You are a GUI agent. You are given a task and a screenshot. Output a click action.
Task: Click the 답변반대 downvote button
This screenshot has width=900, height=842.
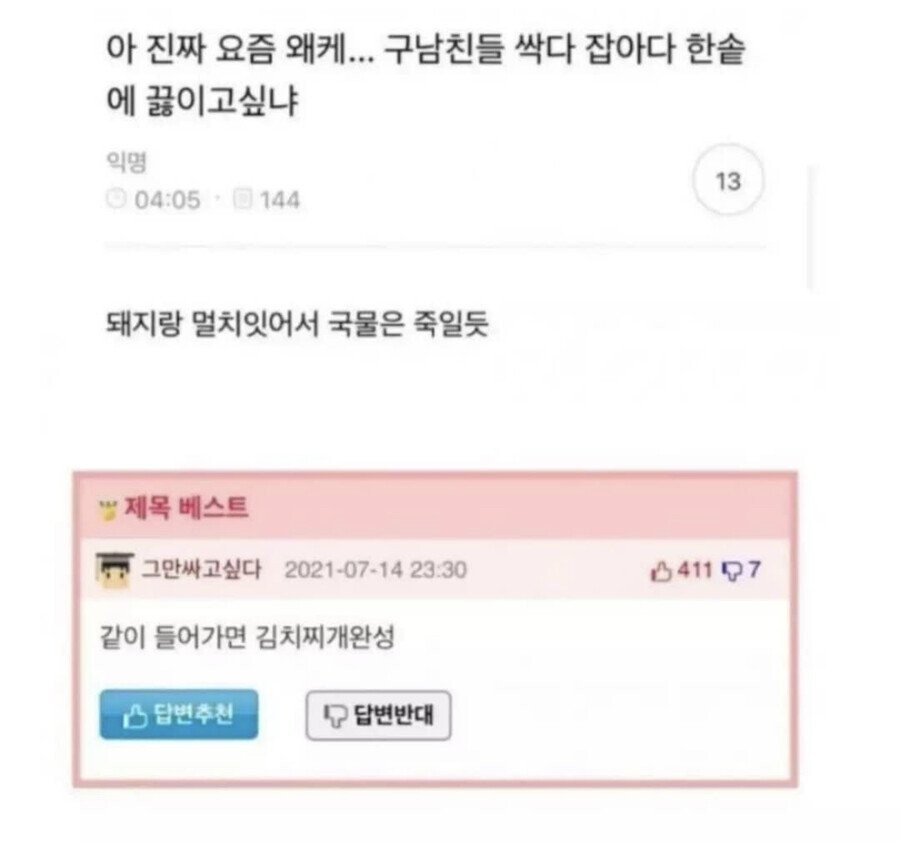378,715
